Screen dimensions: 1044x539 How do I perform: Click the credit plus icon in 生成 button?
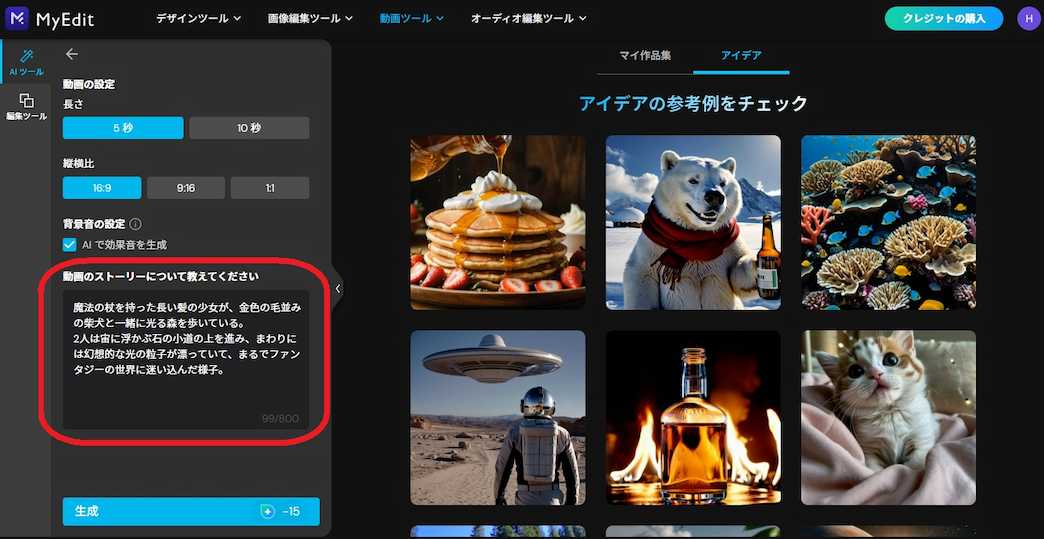pyautogui.click(x=268, y=512)
